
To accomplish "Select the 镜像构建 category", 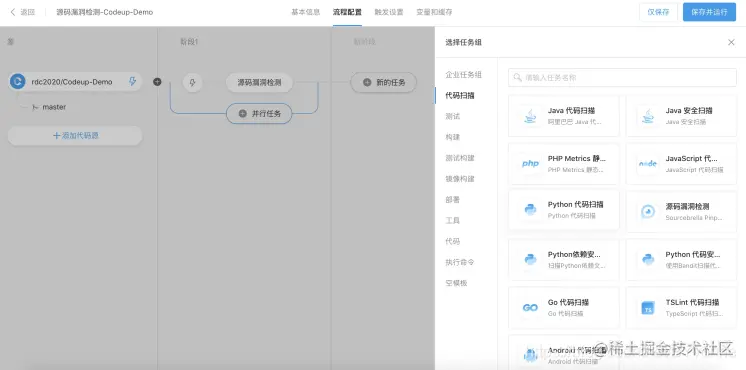I will click(x=460, y=179).
